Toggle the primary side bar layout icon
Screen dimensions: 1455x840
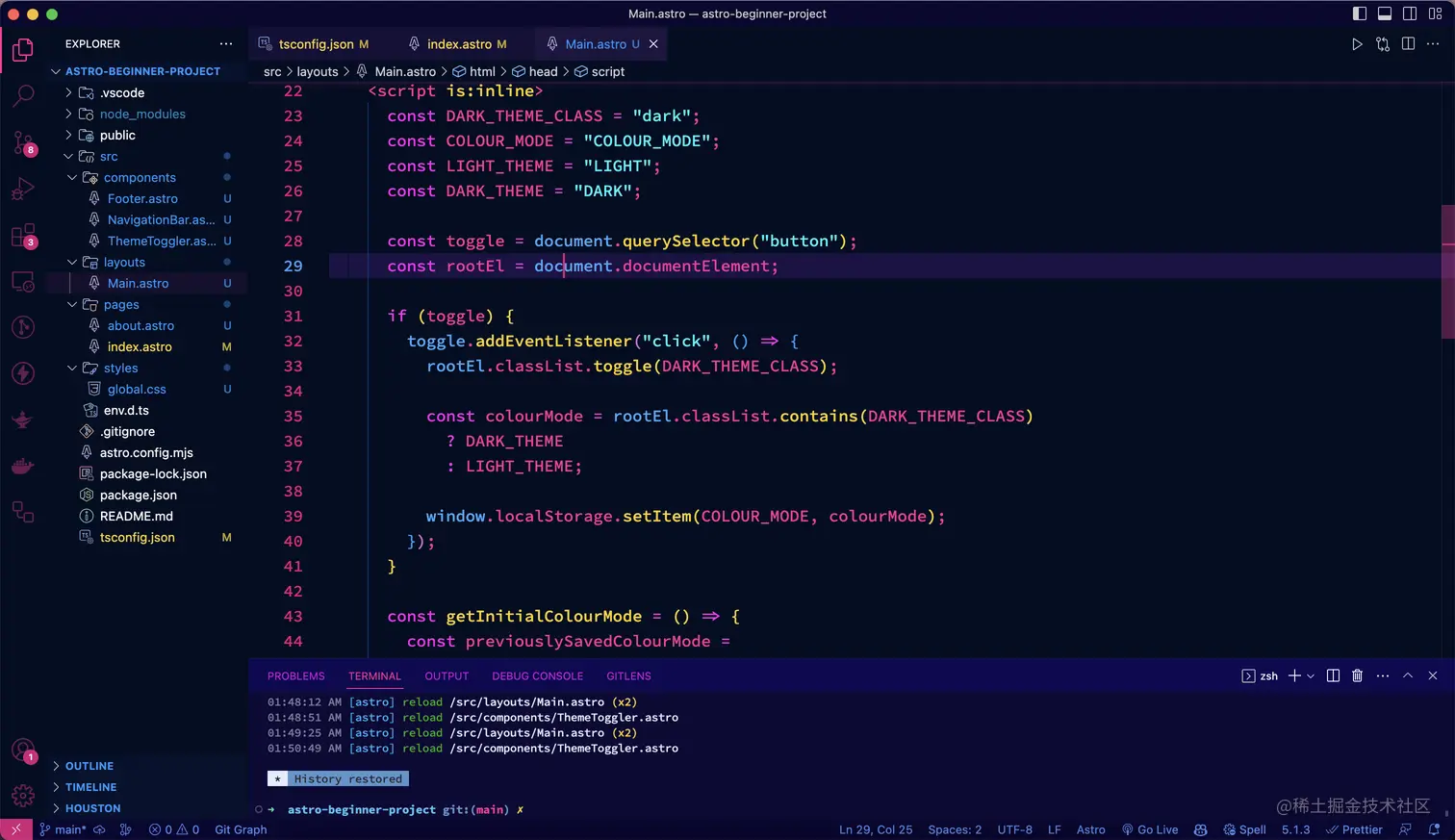[1360, 13]
